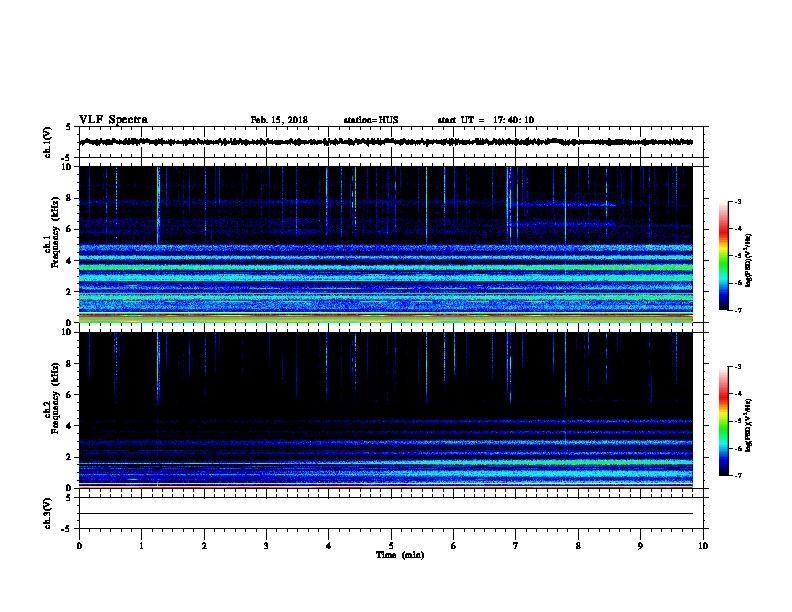Click the ch.3 flat voltage line

point(386,514)
